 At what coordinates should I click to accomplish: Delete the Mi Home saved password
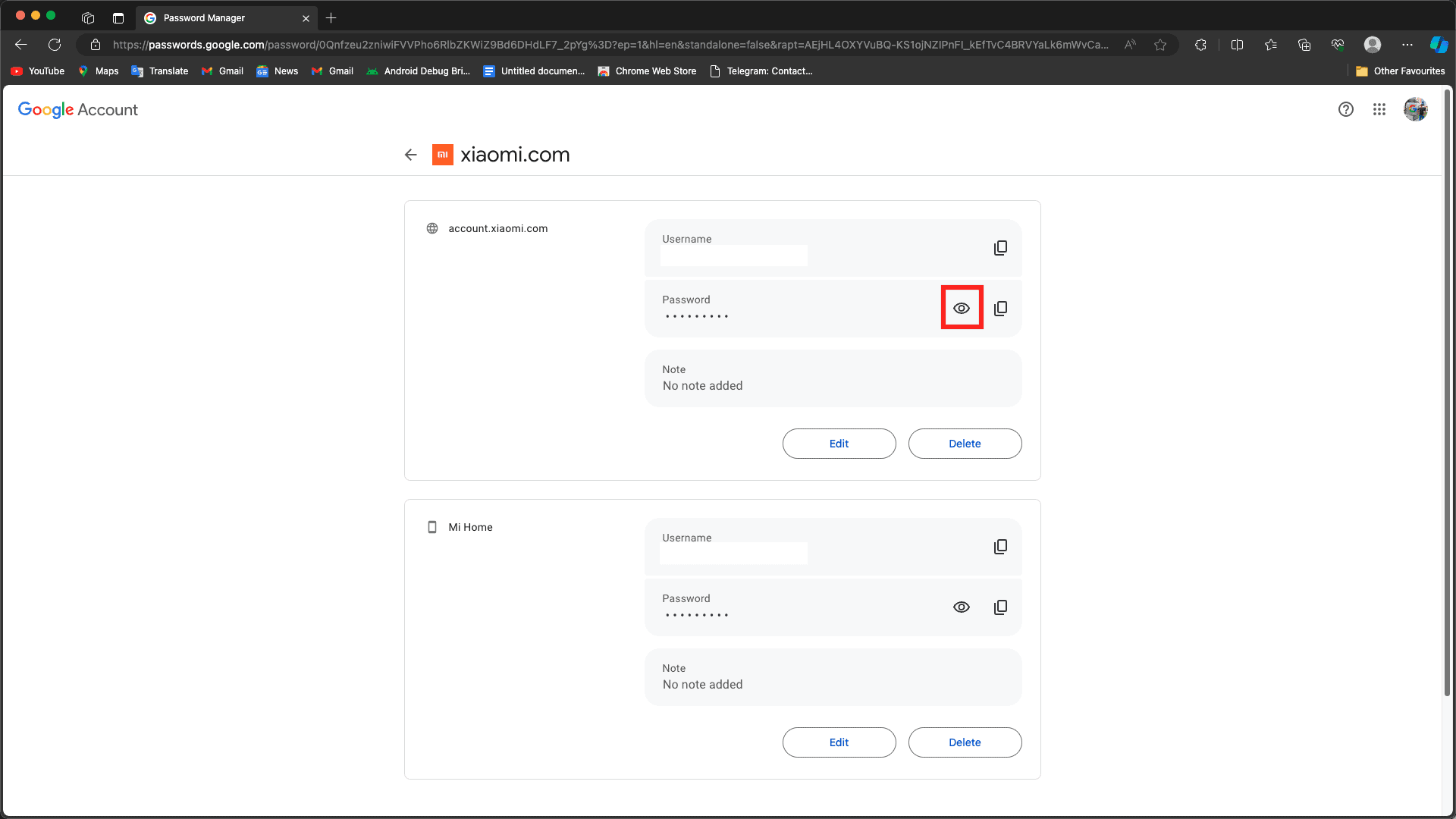965,742
